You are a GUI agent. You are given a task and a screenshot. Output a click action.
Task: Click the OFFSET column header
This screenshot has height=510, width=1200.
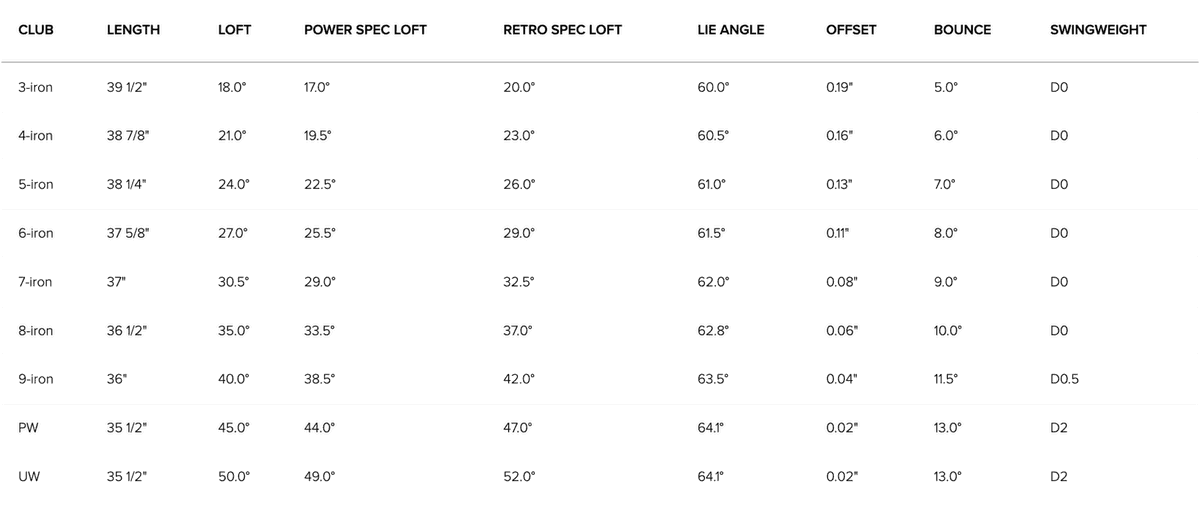pos(851,30)
